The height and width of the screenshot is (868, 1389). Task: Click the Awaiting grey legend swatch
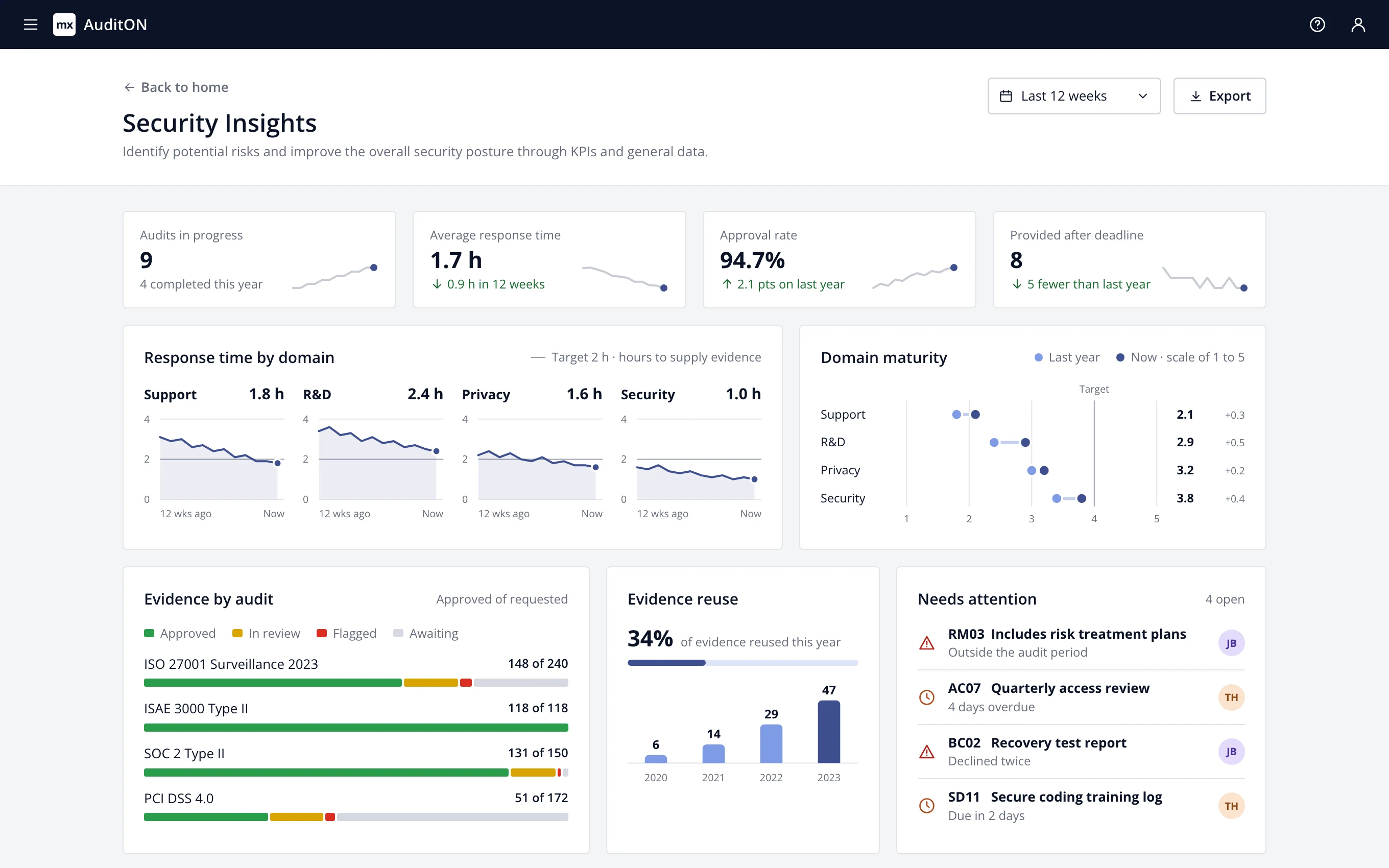tap(398, 633)
